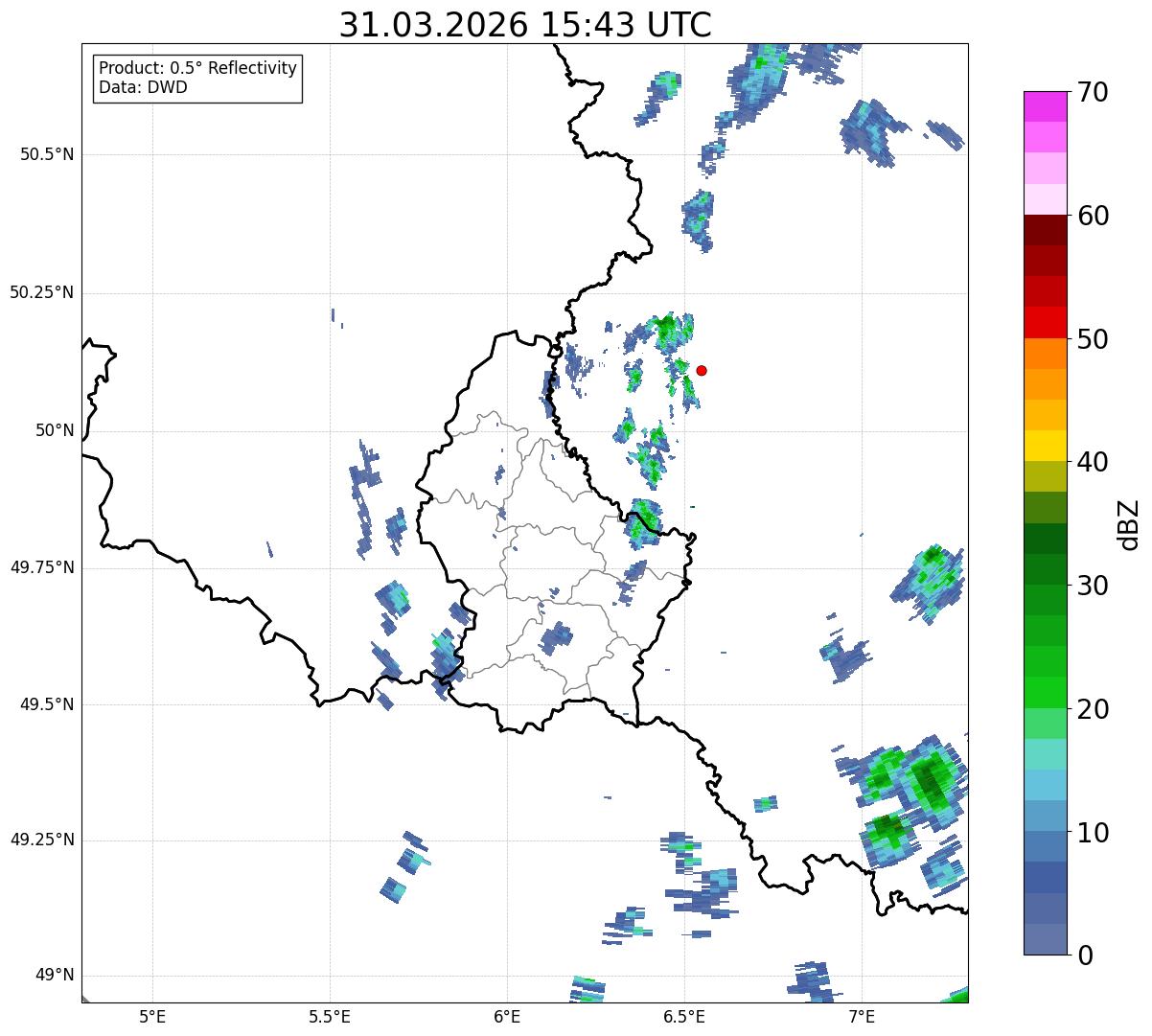1152x1036 pixels.
Task: Click the yellow colorbar swatch above 40
Action: pos(1046,447)
